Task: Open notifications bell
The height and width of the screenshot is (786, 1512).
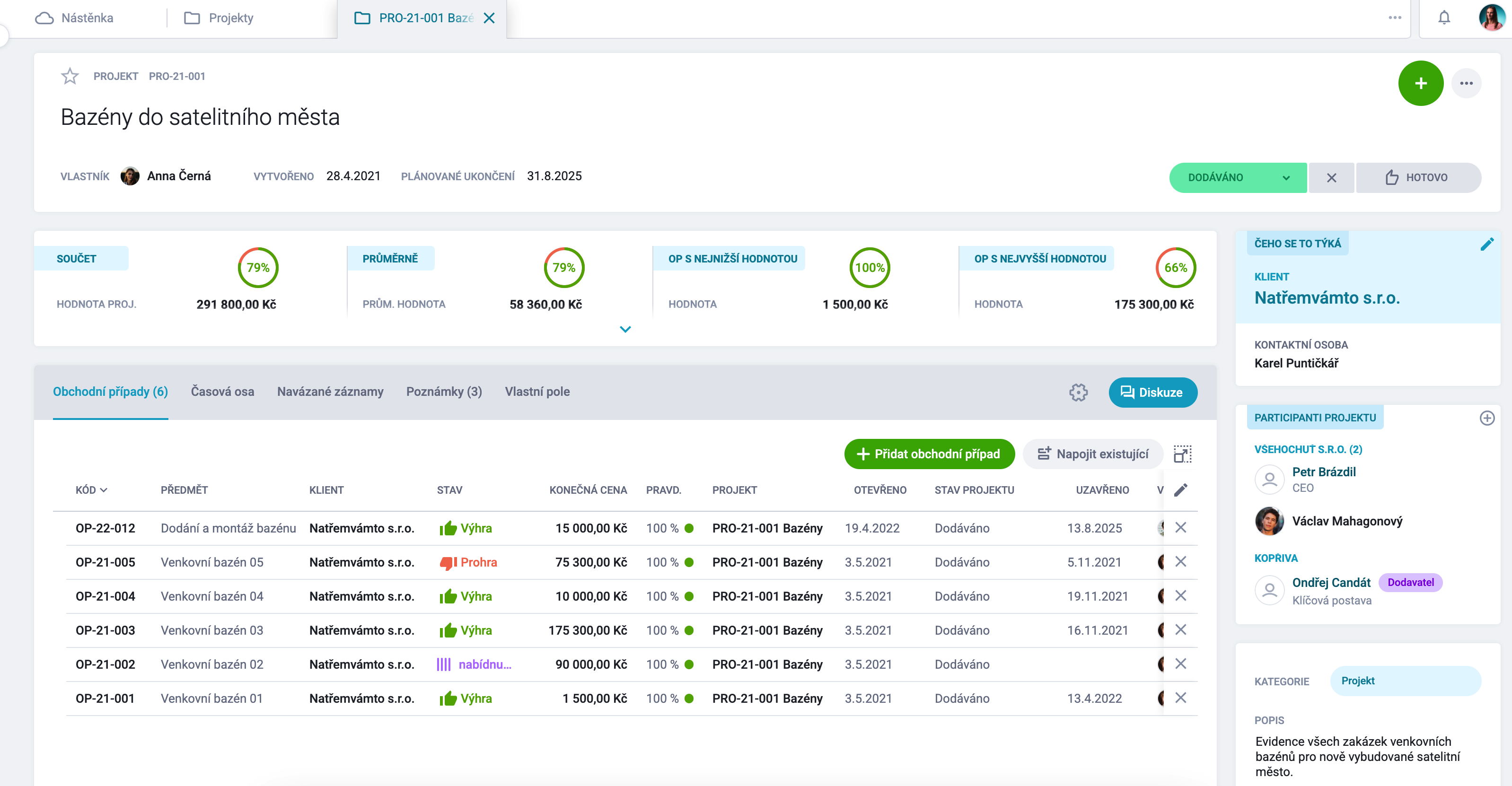Action: pos(1444,17)
